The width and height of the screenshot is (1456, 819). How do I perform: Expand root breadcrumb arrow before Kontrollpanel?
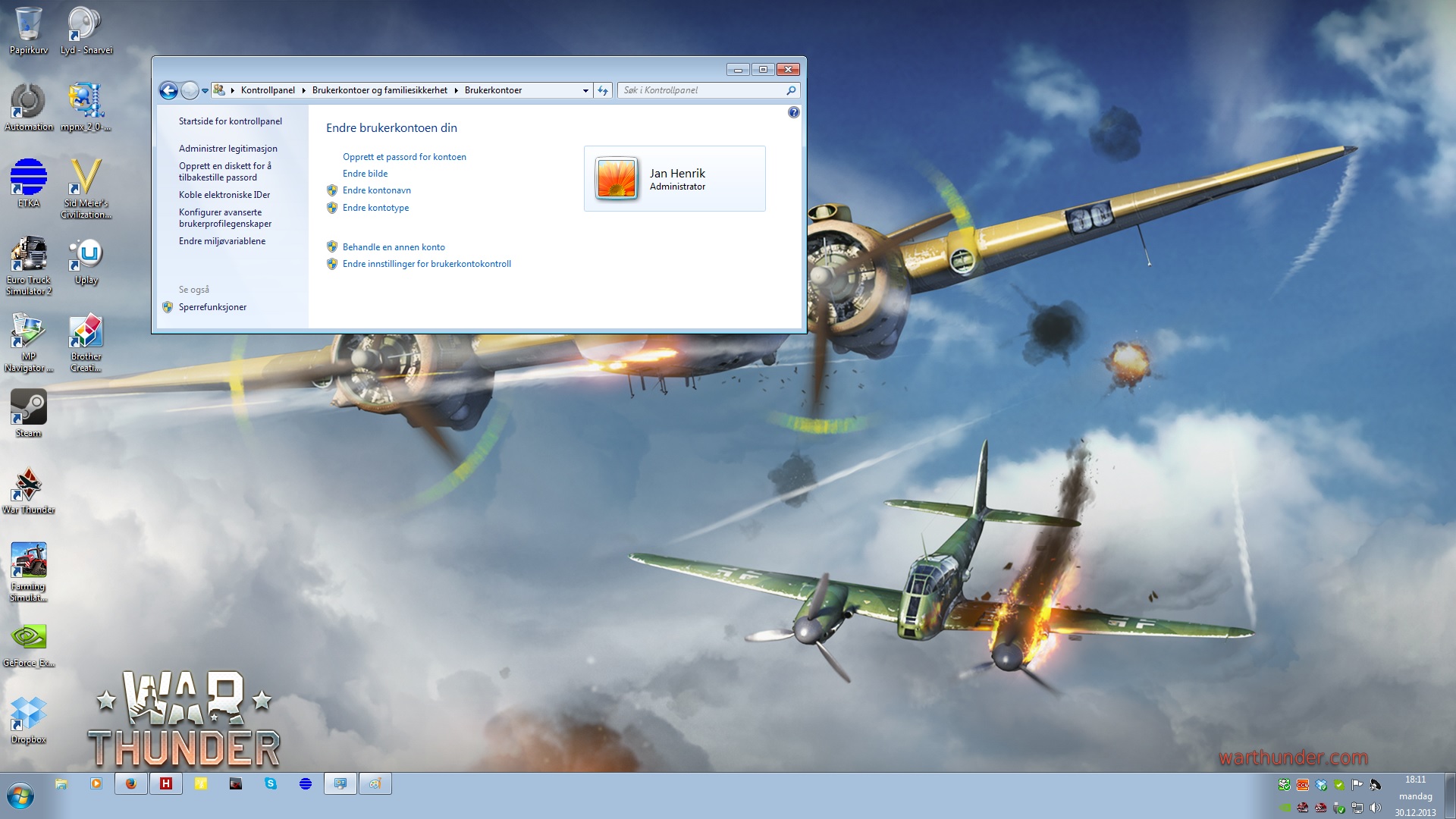232,90
